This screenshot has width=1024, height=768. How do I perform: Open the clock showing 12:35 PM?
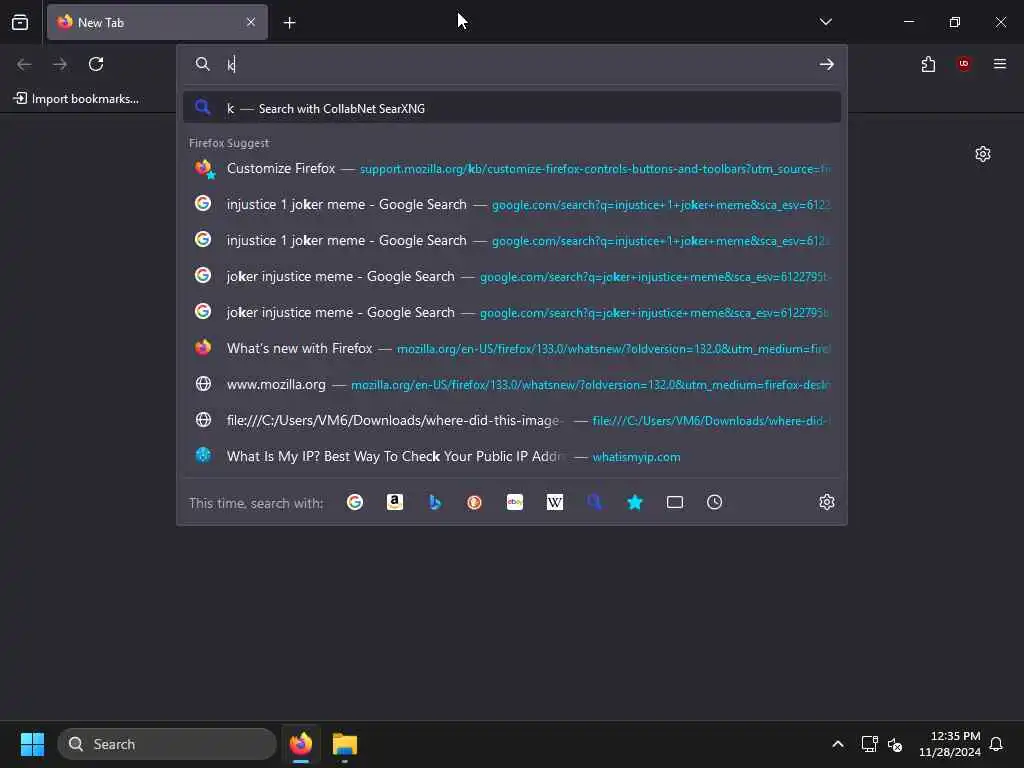(950, 744)
